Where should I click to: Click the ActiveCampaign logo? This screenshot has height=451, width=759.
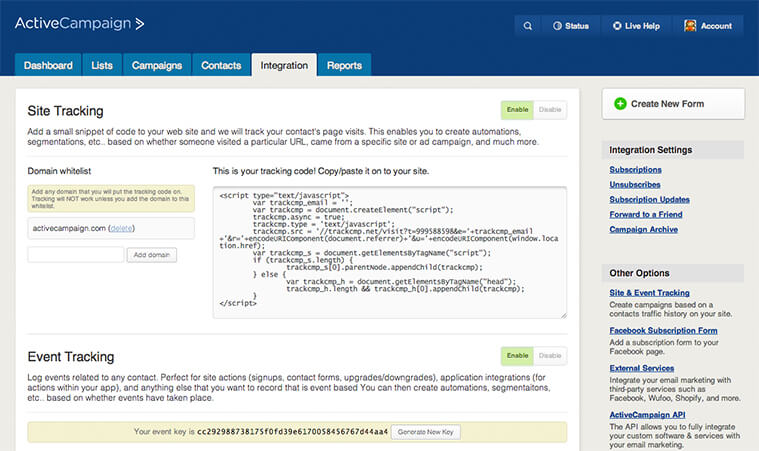click(79, 23)
